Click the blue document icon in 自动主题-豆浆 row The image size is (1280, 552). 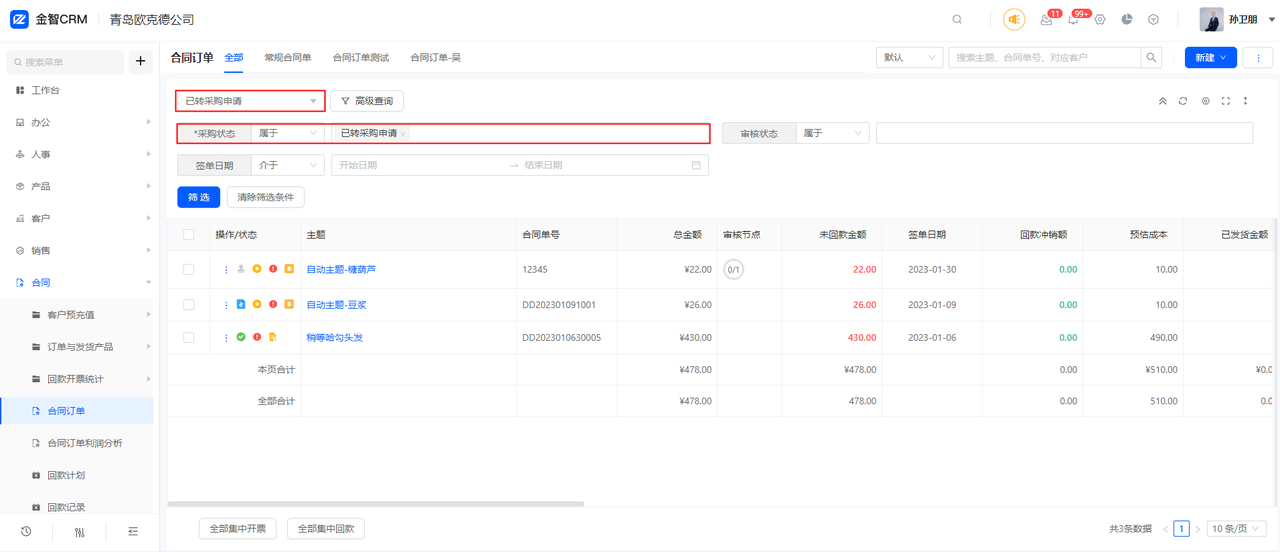[241, 304]
